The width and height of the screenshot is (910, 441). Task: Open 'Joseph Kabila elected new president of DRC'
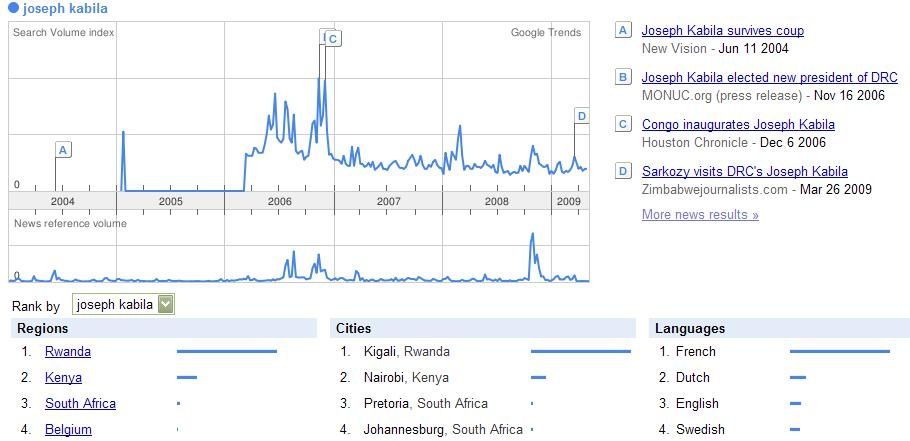point(770,78)
